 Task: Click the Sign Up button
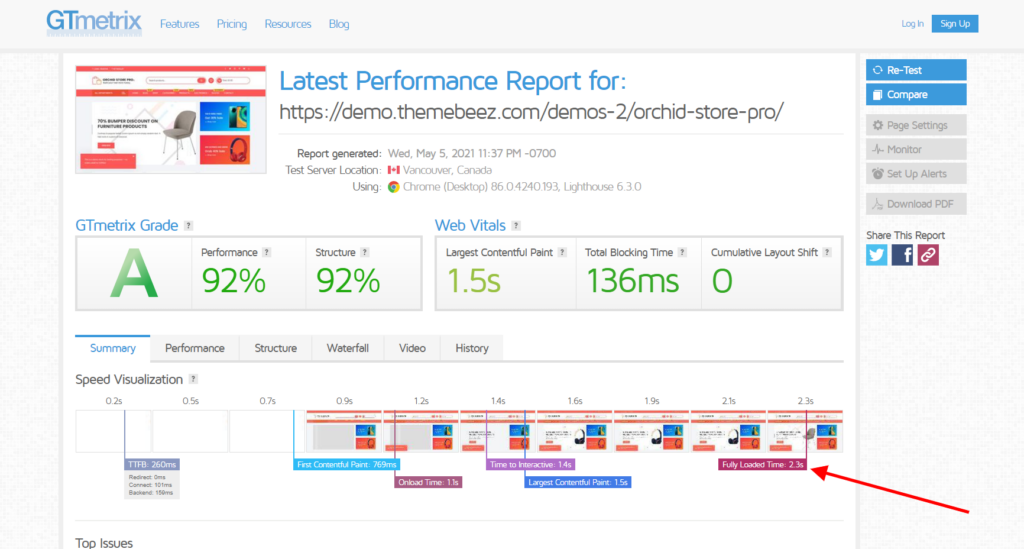coord(954,24)
